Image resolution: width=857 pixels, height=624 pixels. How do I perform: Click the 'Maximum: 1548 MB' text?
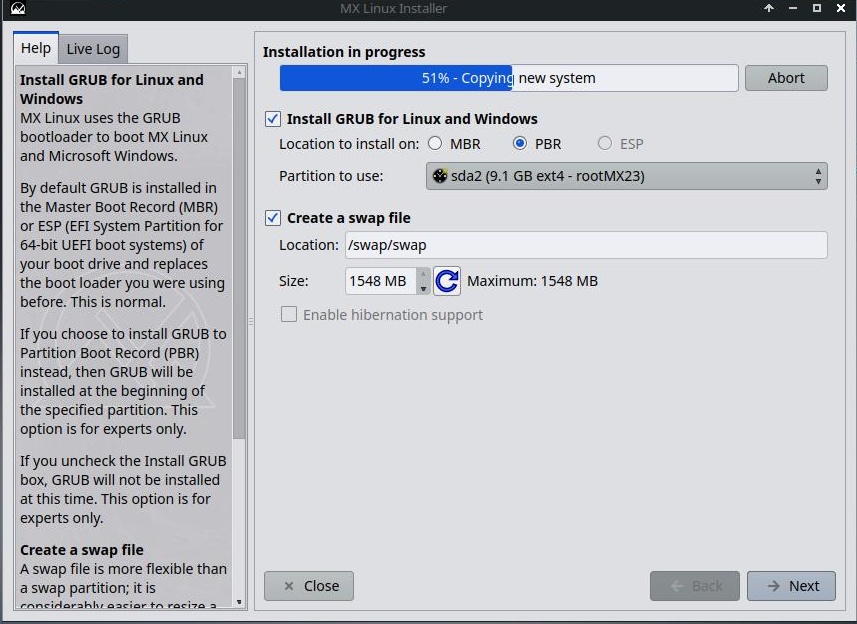pos(532,281)
